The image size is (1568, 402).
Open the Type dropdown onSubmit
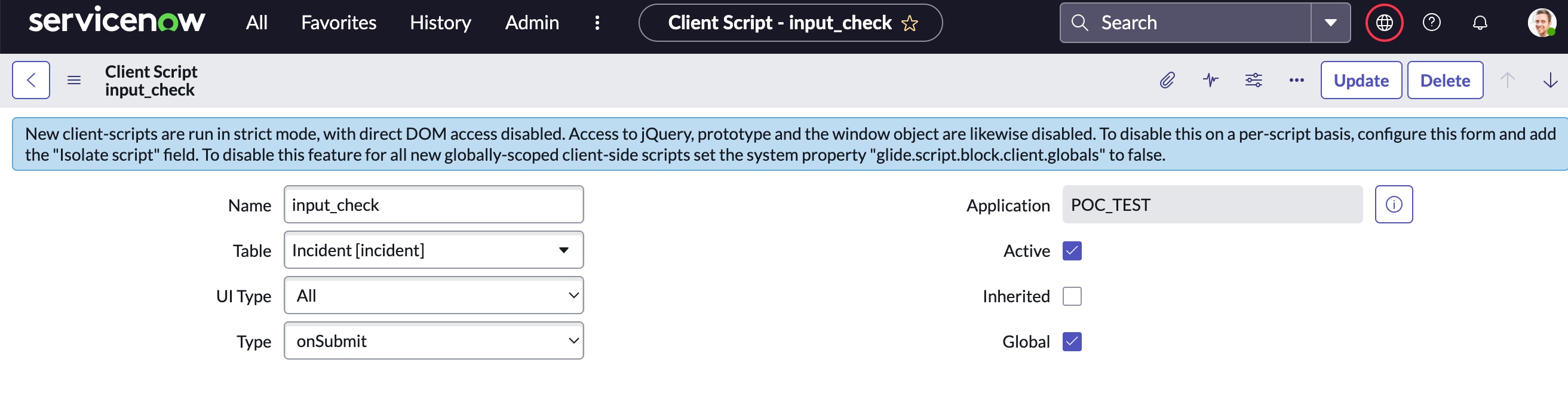pos(434,340)
